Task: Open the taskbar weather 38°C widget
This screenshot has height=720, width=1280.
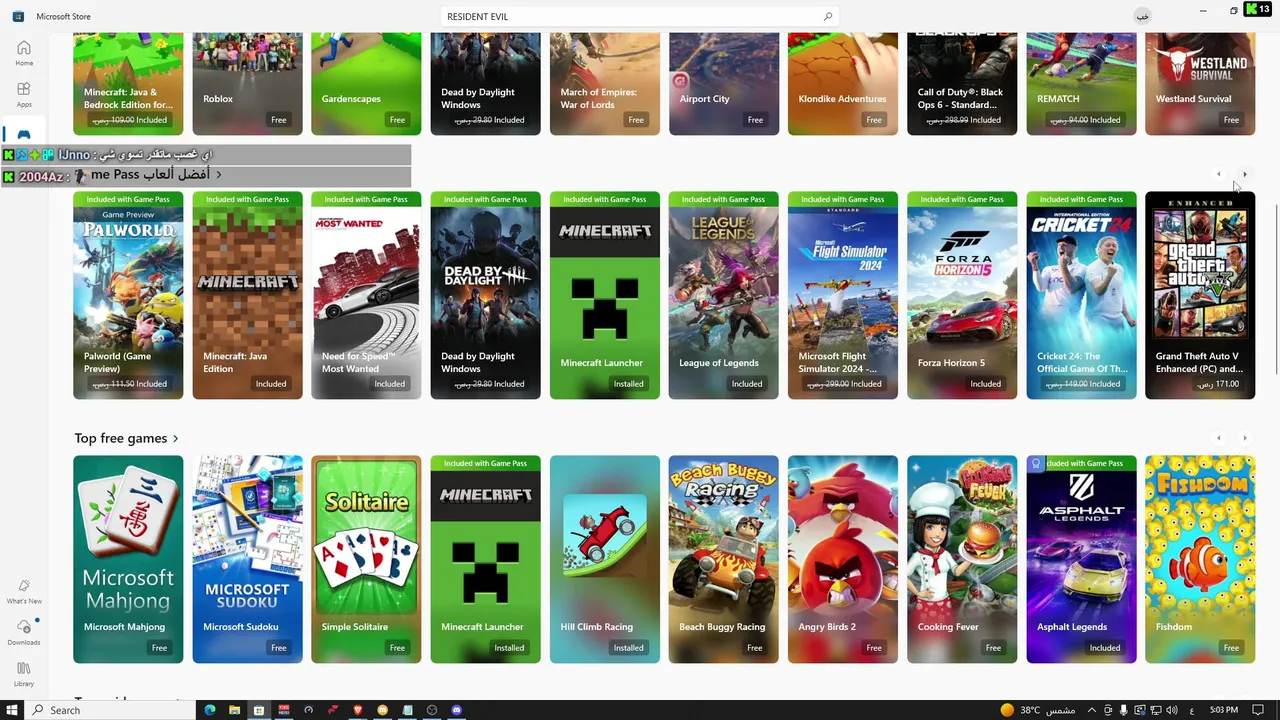Action: coord(1037,710)
